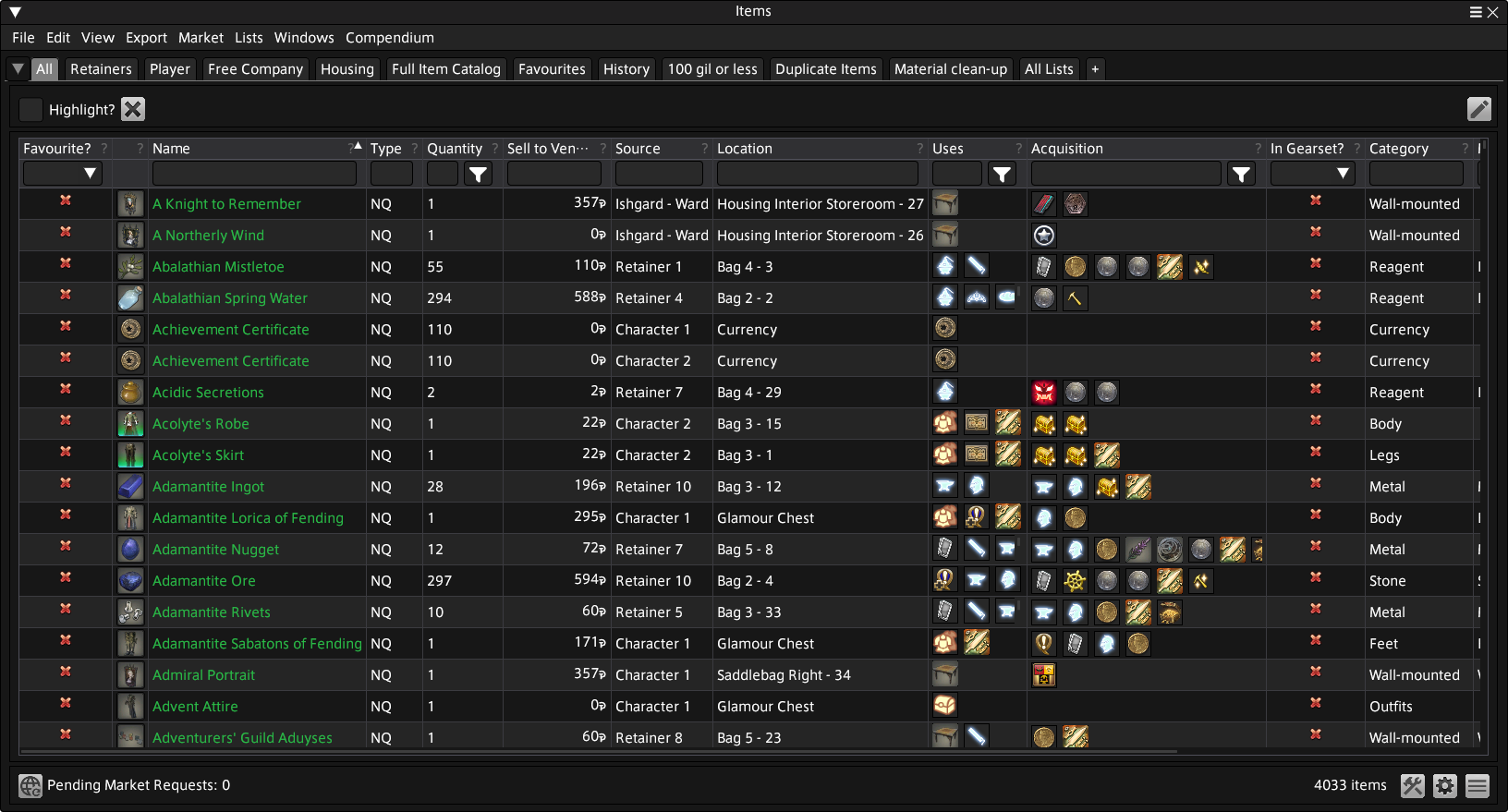The height and width of the screenshot is (812, 1508).
Task: Open the settings gear icon in status bar
Action: point(1445,785)
